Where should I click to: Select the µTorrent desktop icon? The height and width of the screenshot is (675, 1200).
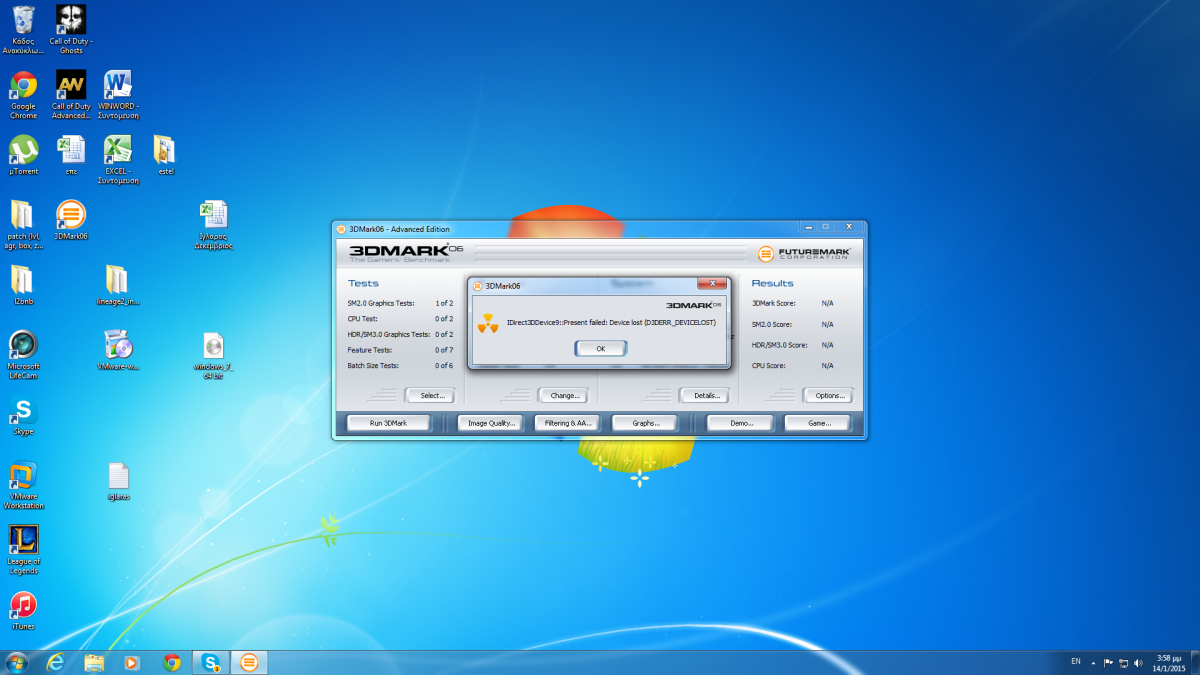[23, 155]
